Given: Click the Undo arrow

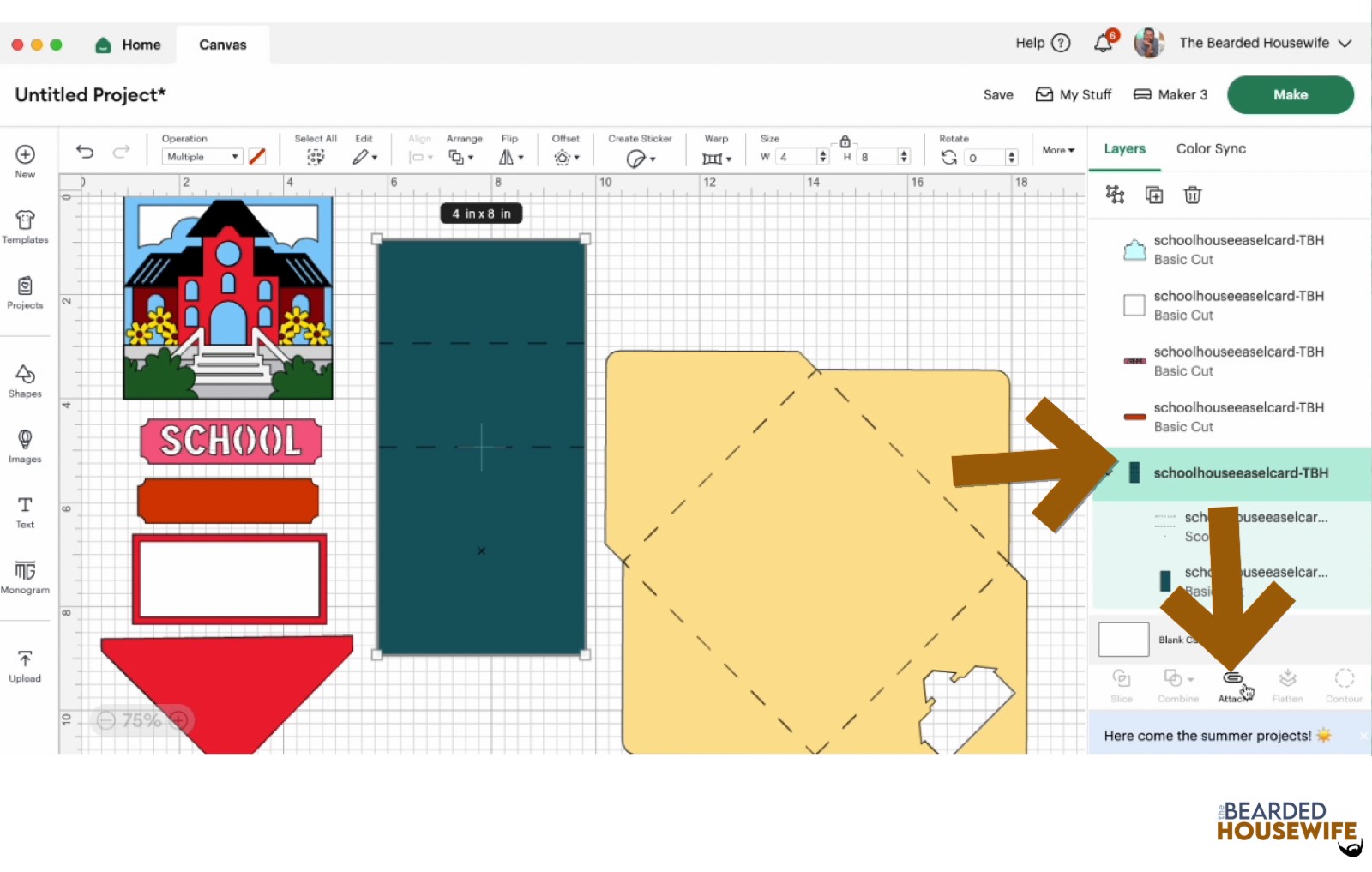Looking at the screenshot, I should coord(85,153).
